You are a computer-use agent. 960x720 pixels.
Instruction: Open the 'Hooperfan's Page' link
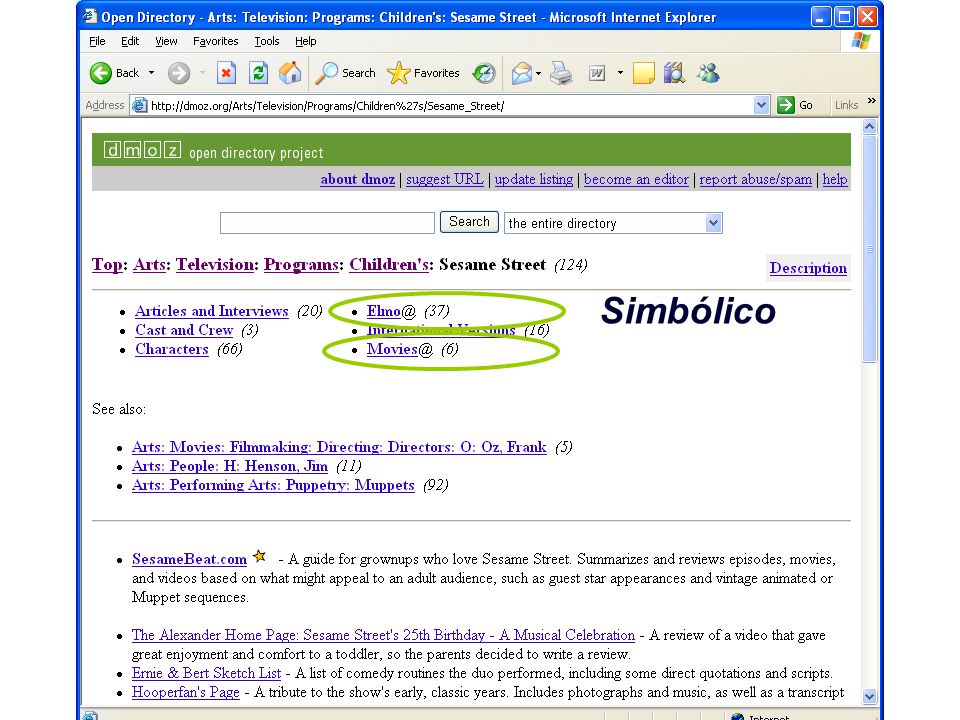(x=186, y=692)
